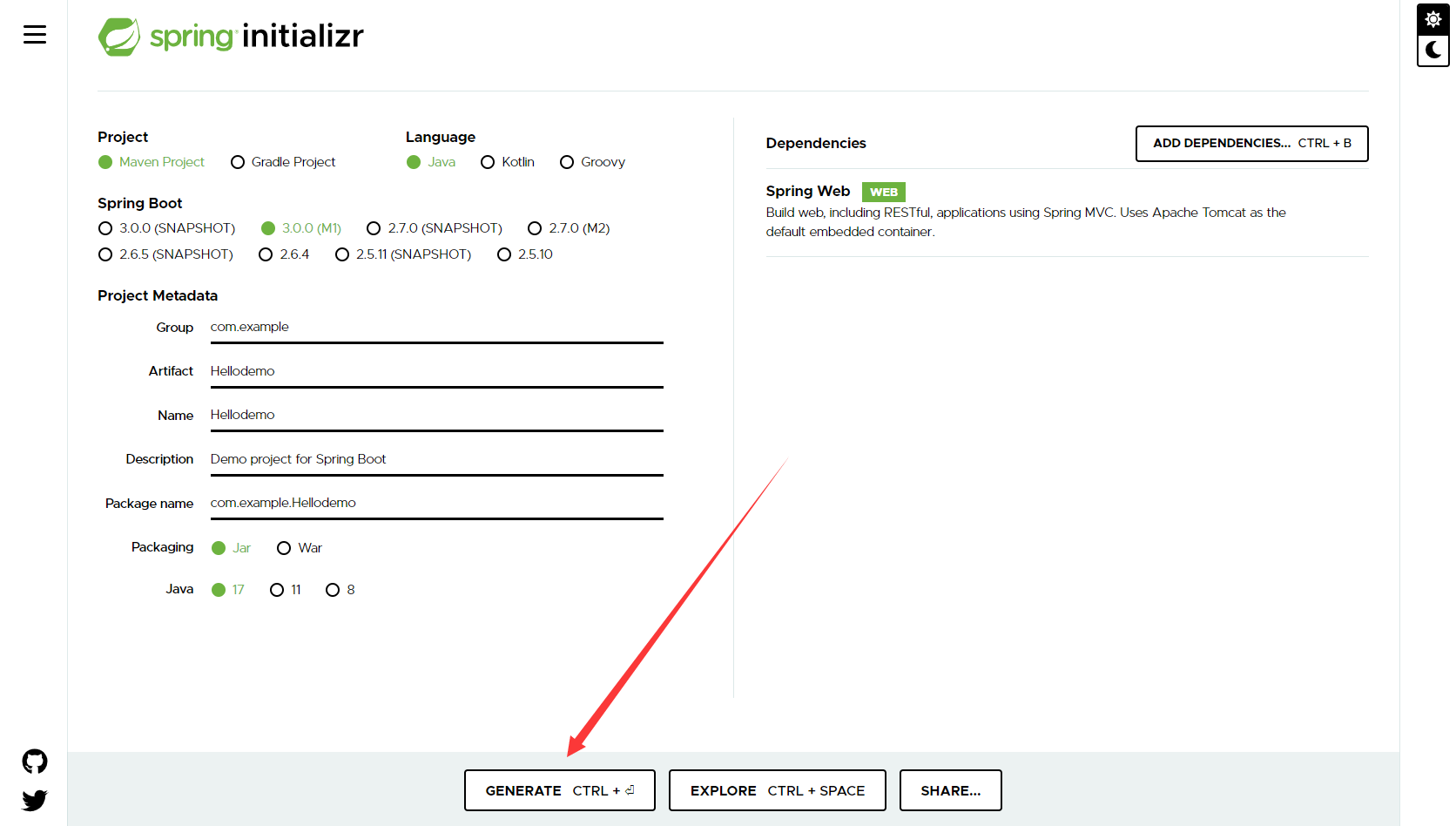Select Java version 17

228,590
